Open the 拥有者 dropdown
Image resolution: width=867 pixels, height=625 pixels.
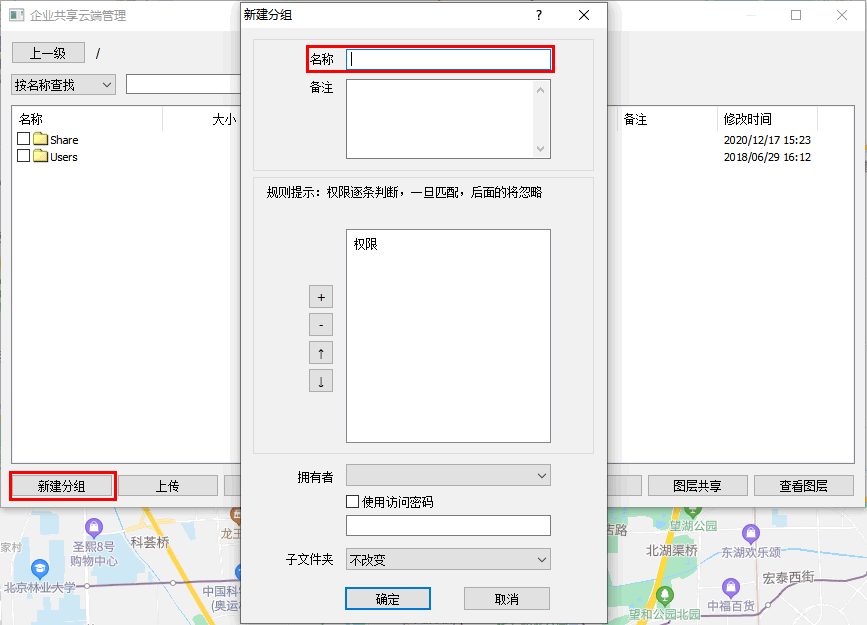point(448,475)
